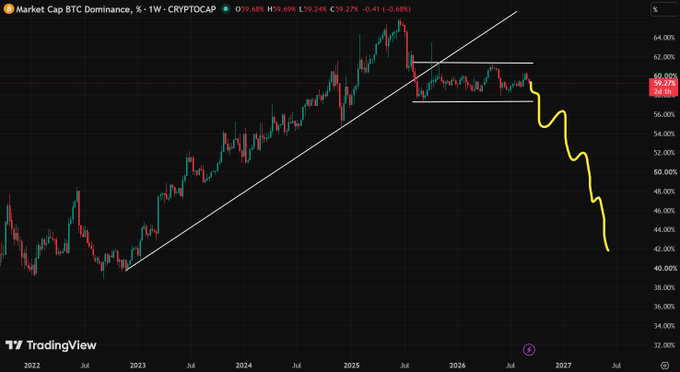Image resolution: width=680 pixels, height=372 pixels.
Task: Click the 2025 label on the time axis
Action: point(352,365)
